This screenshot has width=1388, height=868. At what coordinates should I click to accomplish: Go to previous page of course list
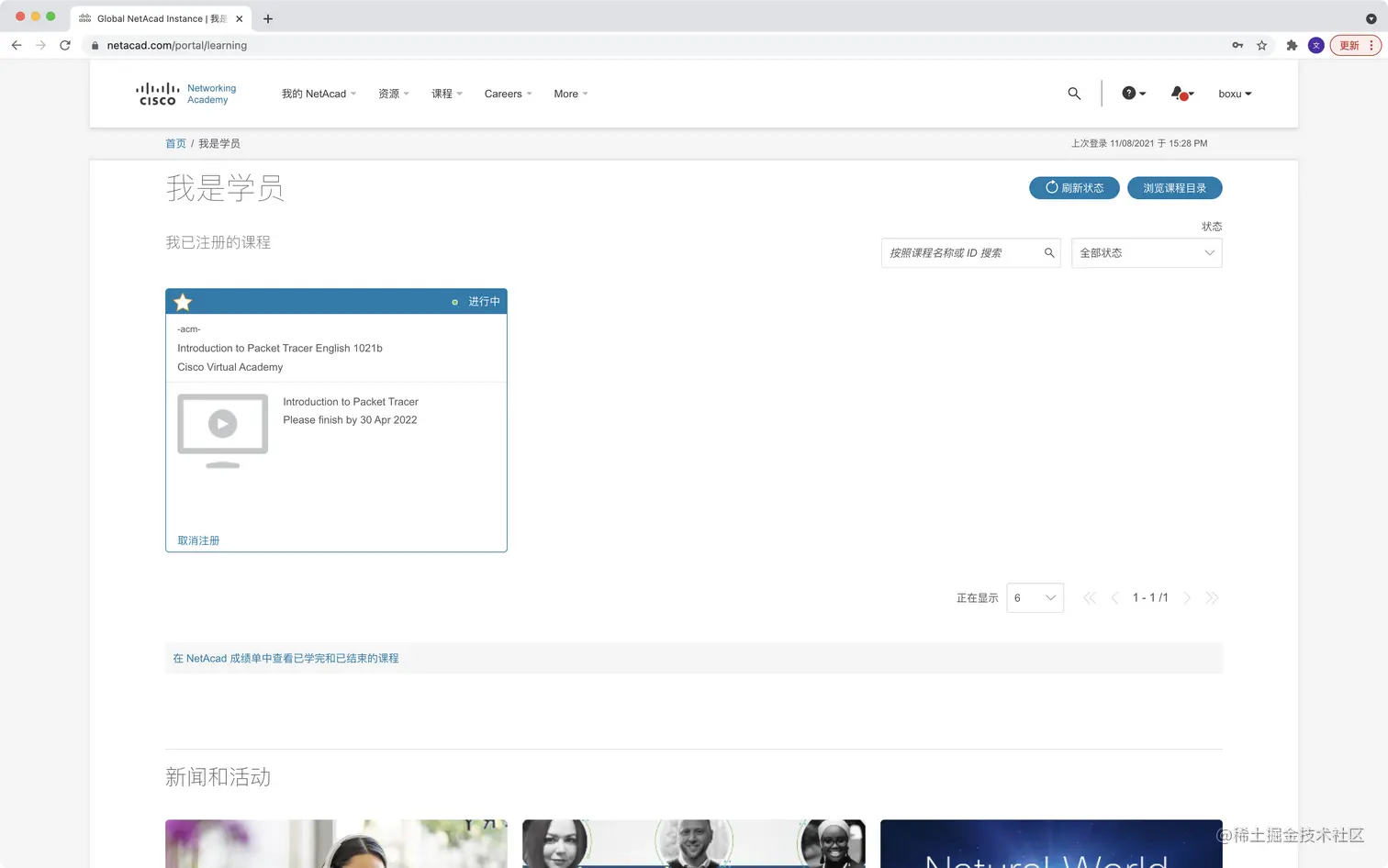click(1114, 598)
